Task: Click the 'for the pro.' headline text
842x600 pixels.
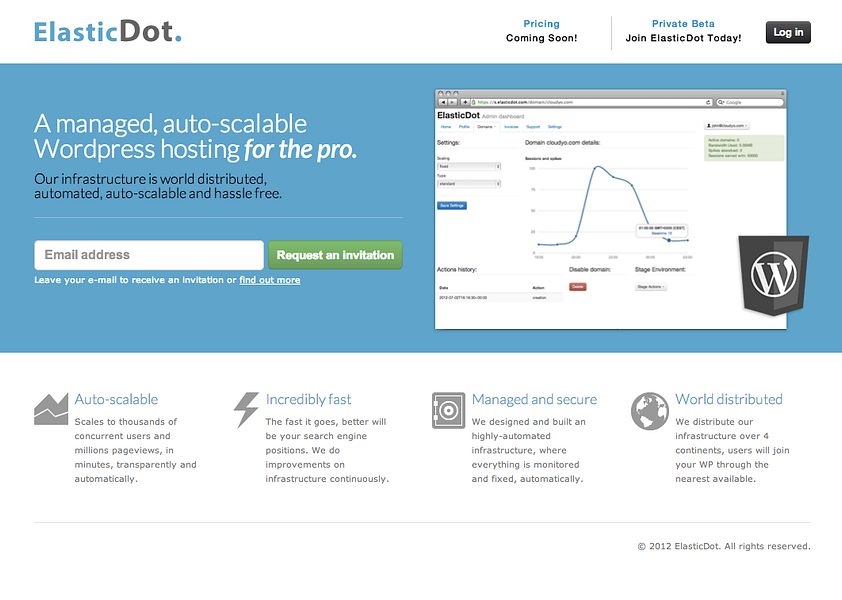Action: click(x=300, y=149)
